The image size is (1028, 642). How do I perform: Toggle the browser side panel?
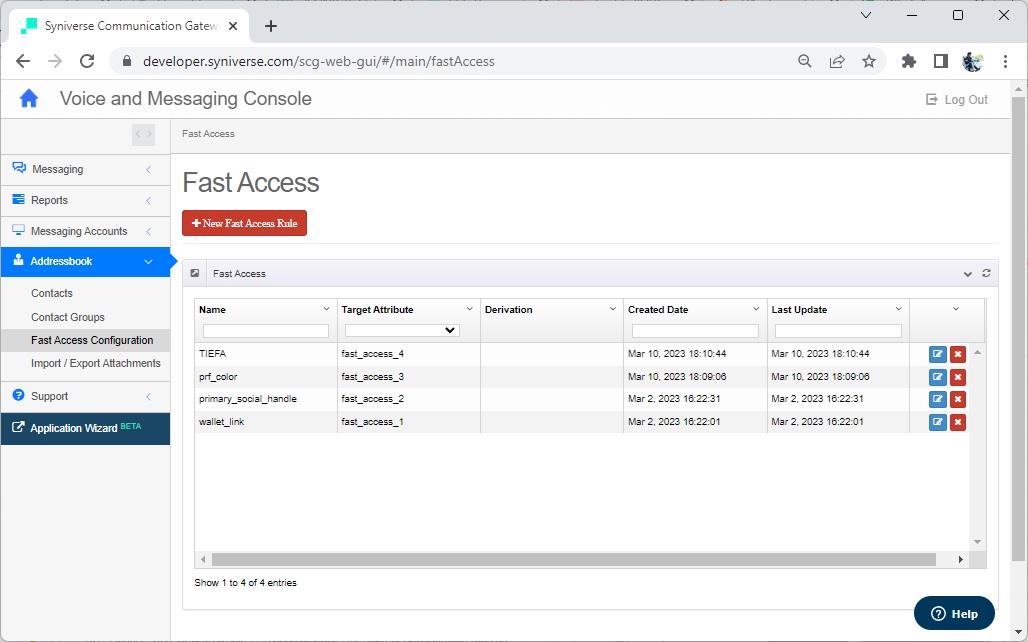[x=941, y=61]
